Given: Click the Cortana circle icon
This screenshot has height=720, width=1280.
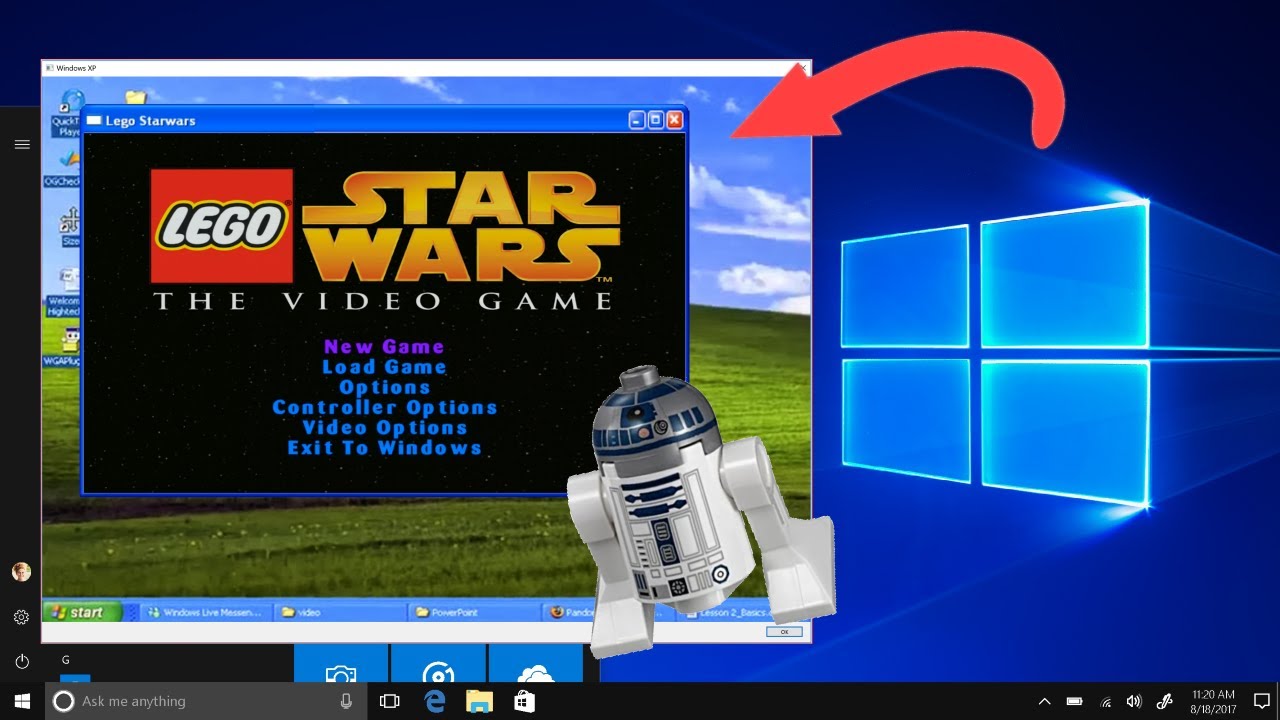Looking at the screenshot, I should [63, 701].
